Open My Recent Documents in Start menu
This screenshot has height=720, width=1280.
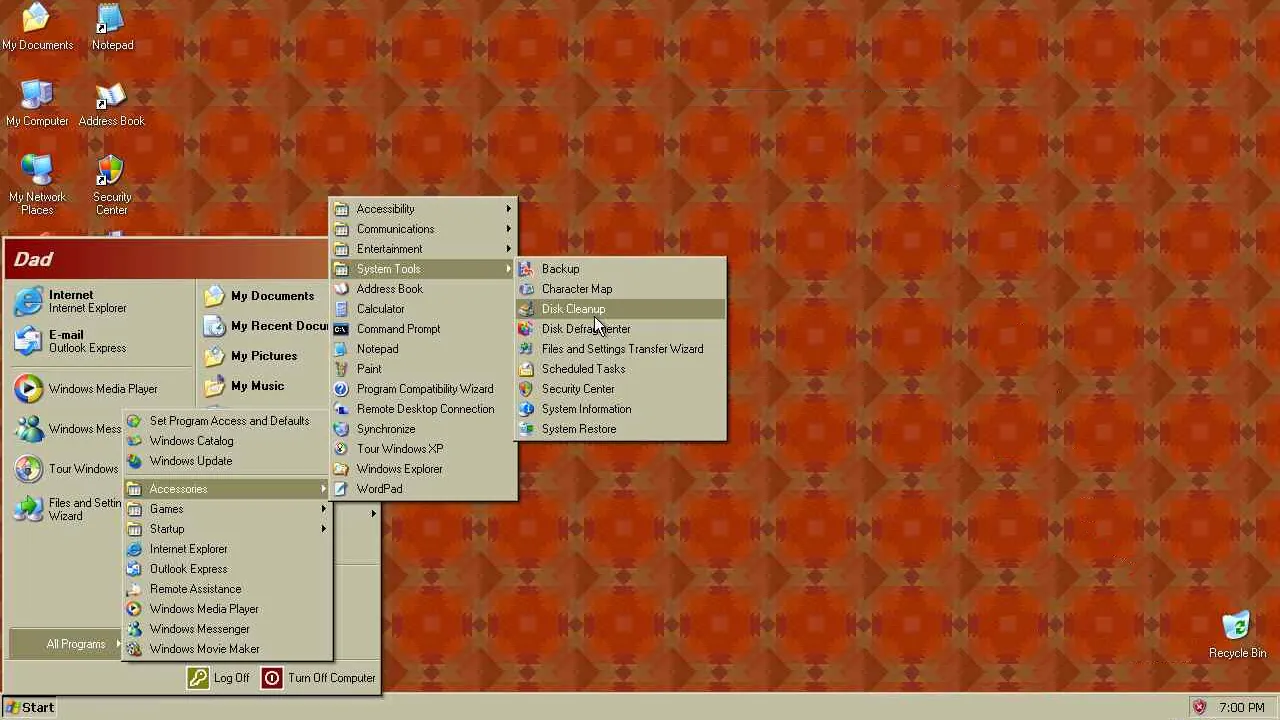(x=264, y=326)
